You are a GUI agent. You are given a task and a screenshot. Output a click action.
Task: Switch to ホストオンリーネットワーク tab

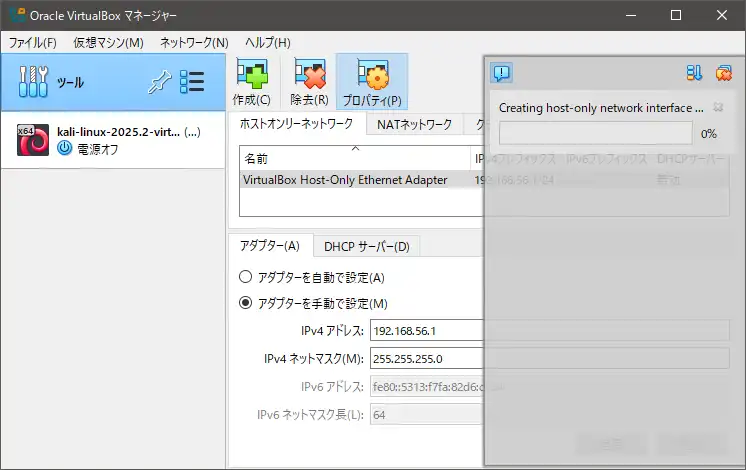click(296, 124)
